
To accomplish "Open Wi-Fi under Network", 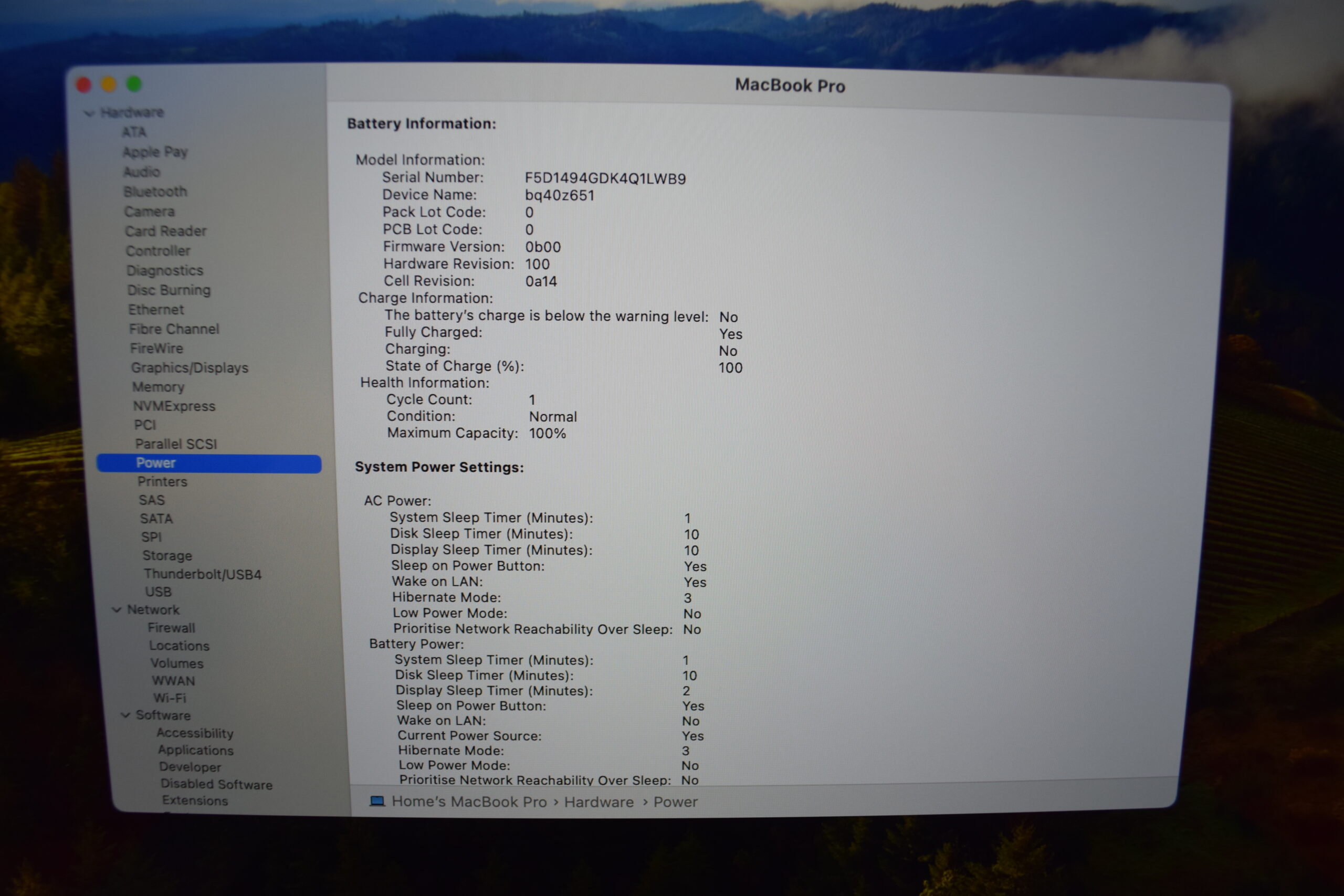I will (x=170, y=698).
